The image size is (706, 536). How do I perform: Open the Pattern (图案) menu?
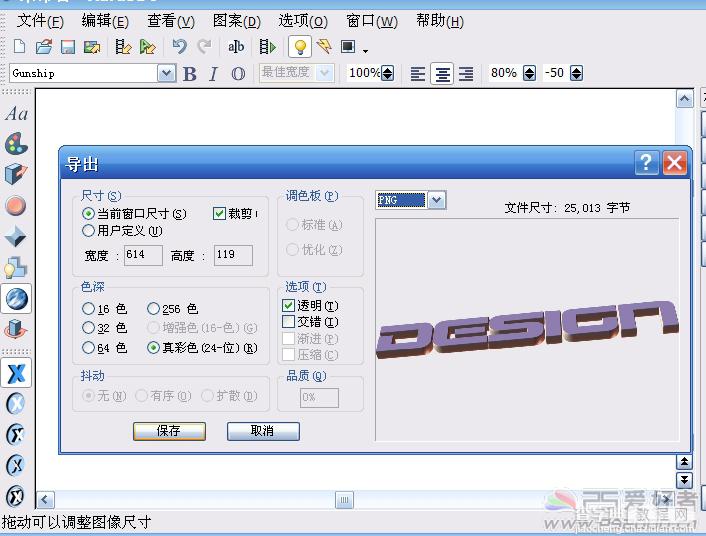(x=237, y=21)
